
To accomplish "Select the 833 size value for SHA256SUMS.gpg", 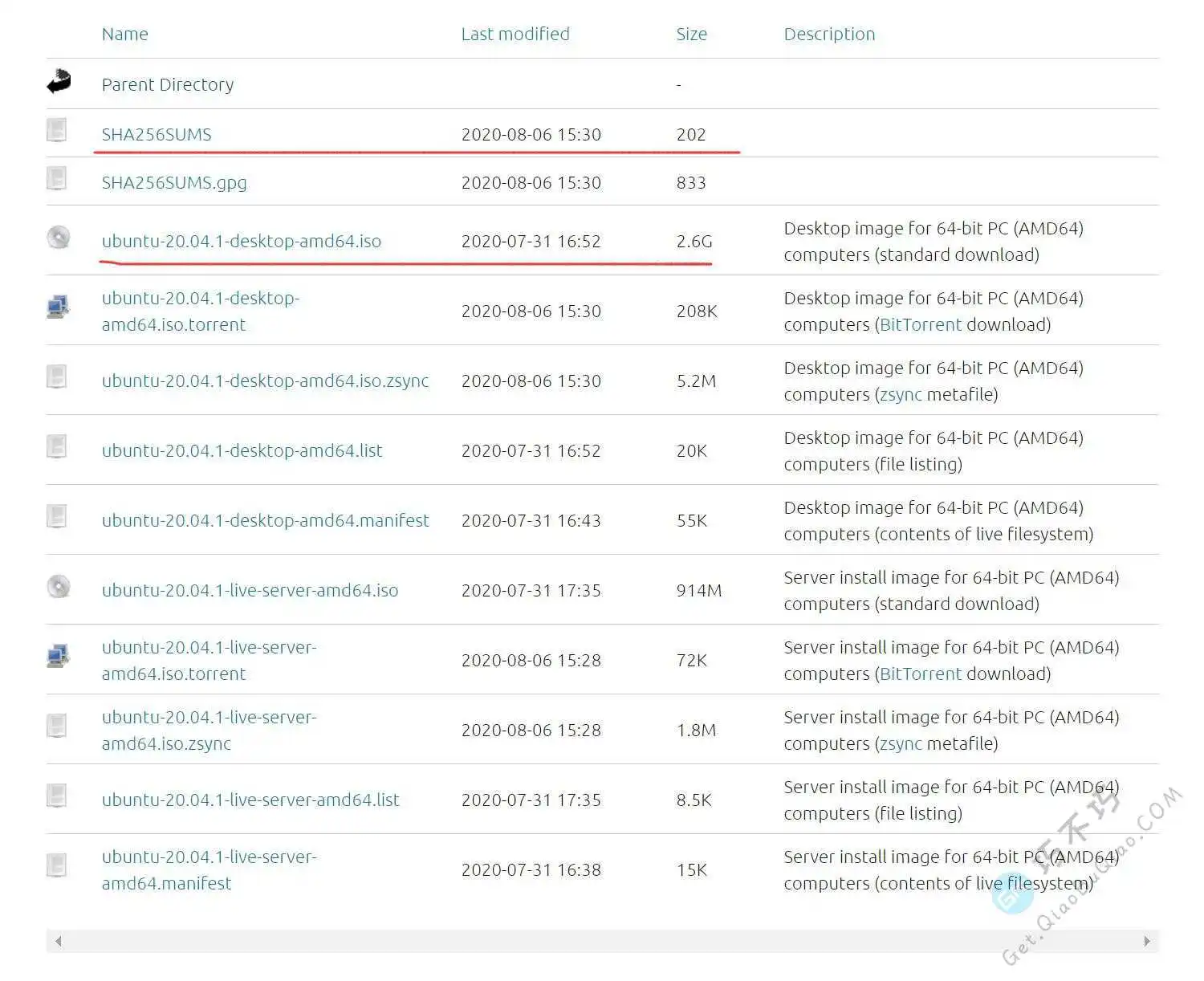I will tap(691, 182).
